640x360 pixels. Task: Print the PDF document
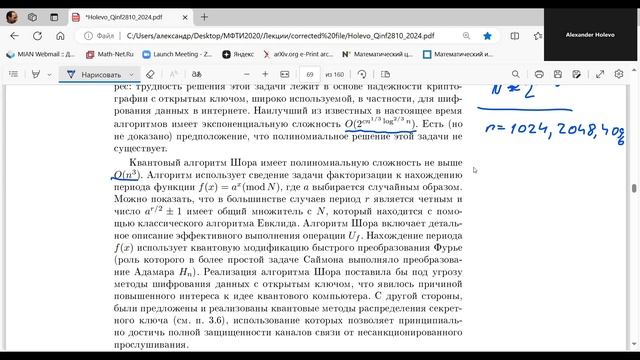pyautogui.click(x=539, y=74)
